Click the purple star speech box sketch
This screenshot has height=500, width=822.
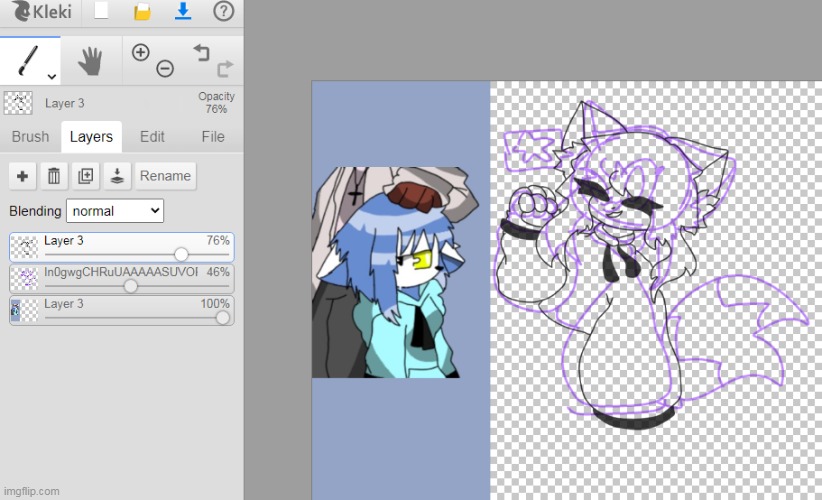click(532, 149)
